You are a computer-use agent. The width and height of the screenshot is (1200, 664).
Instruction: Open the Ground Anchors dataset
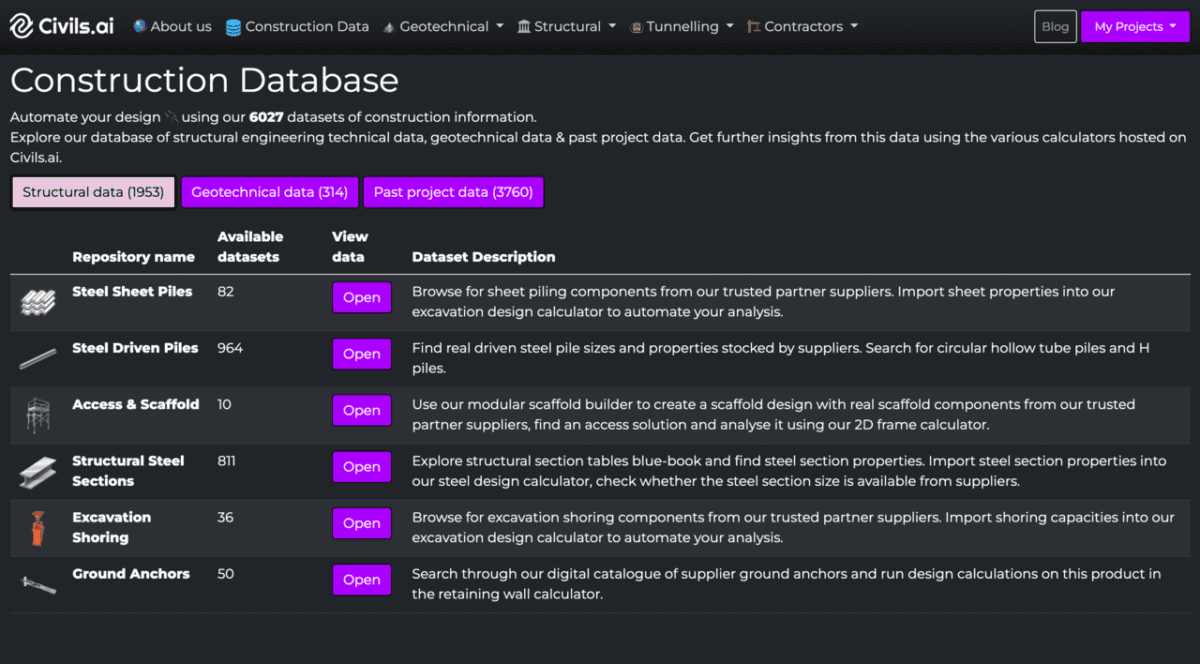coord(361,580)
